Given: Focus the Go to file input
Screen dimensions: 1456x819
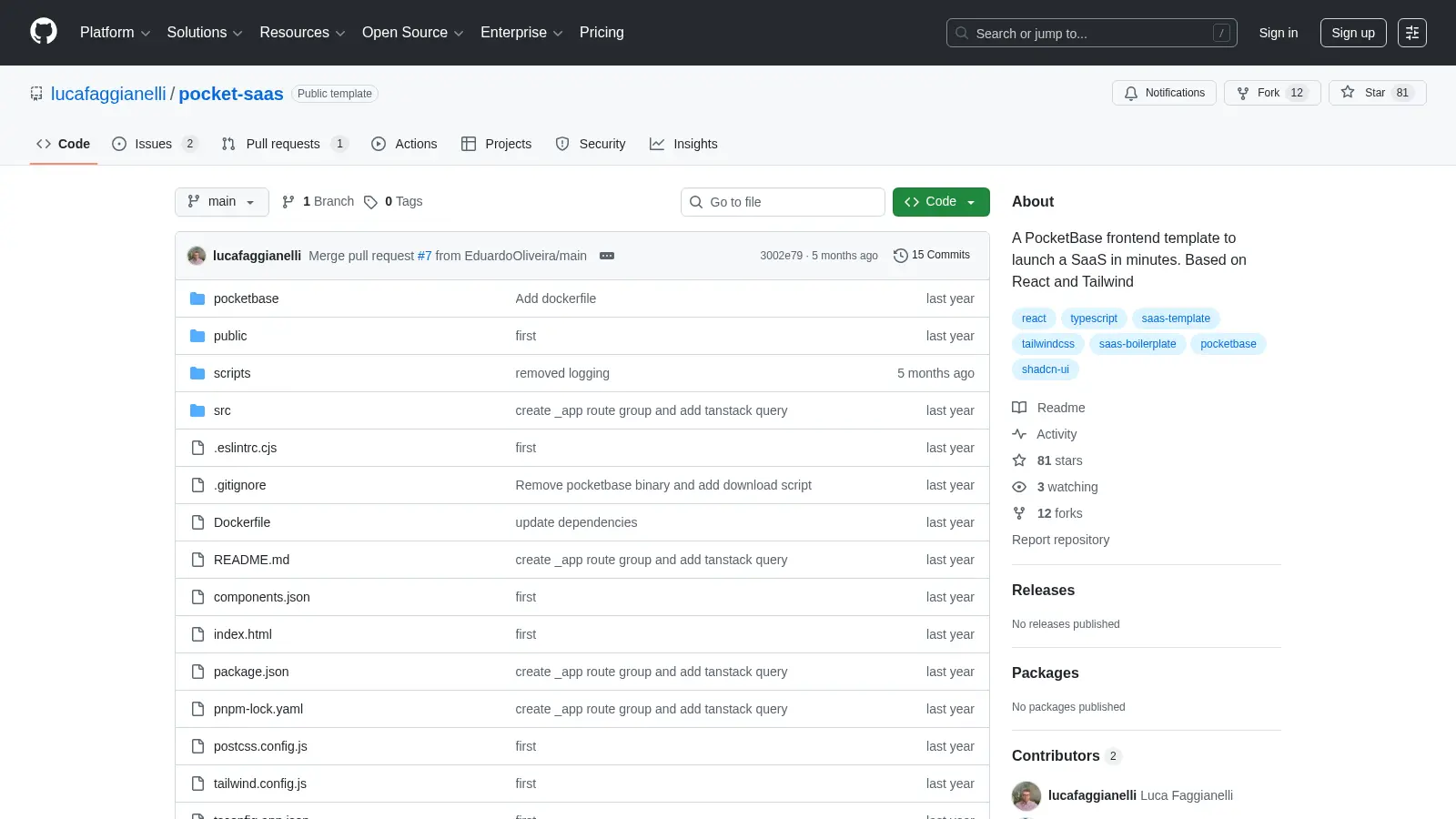Looking at the screenshot, I should click(783, 202).
